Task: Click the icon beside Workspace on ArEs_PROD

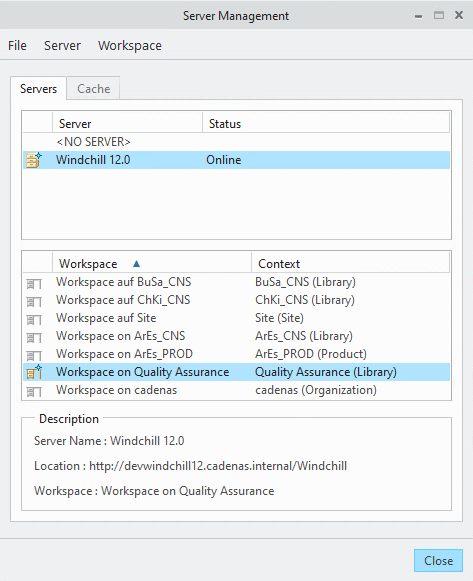Action: click(34, 356)
